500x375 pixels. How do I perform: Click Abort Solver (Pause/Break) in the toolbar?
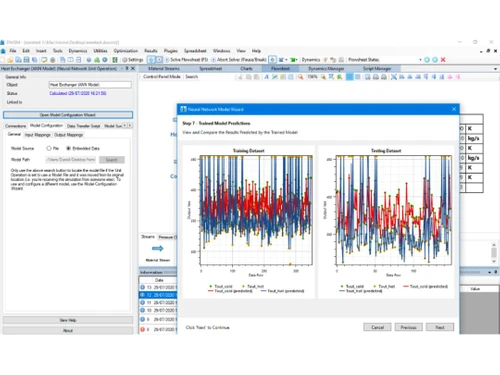pyautogui.click(x=239, y=60)
